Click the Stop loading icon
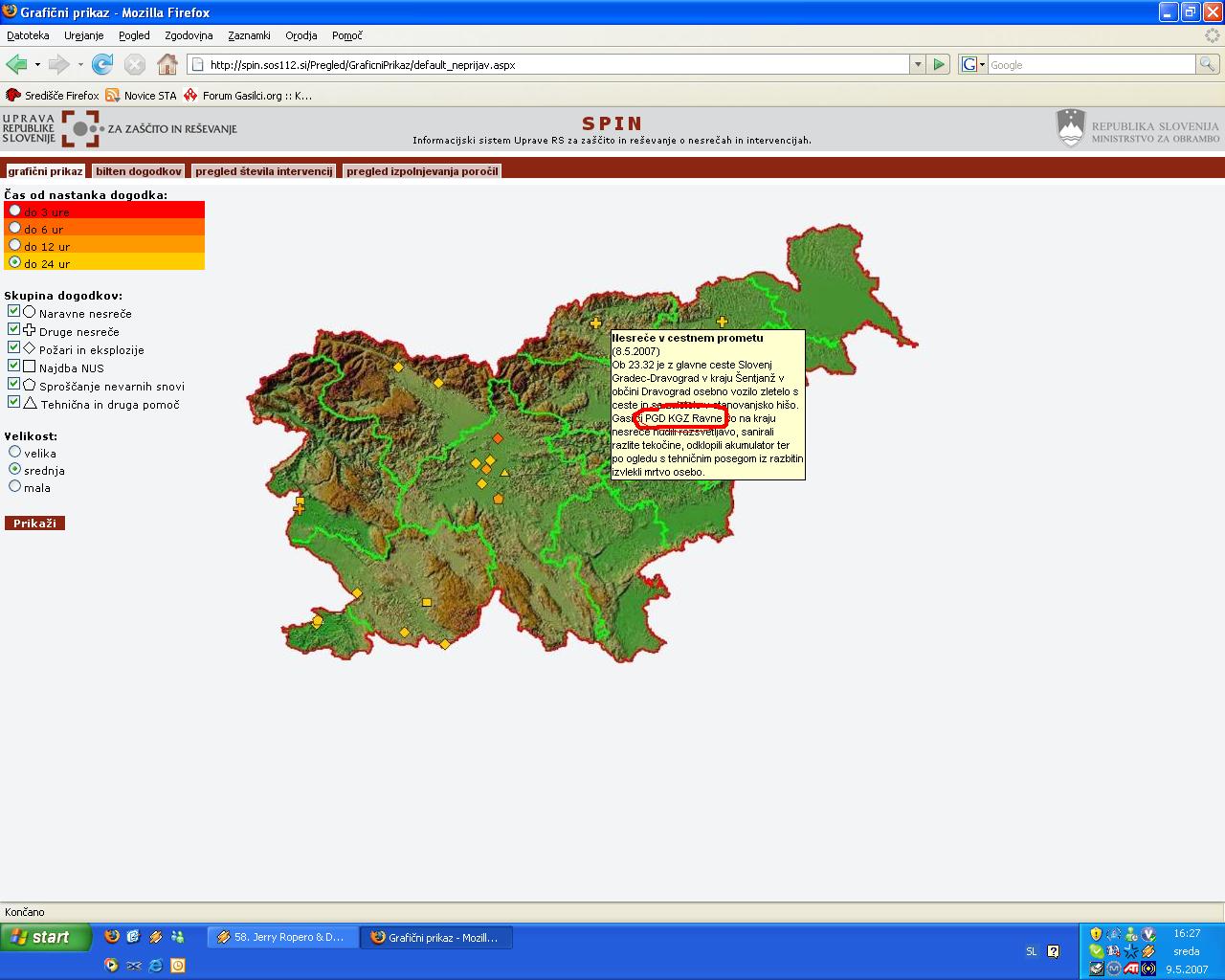Image resolution: width=1225 pixels, height=980 pixels. pyautogui.click(x=135, y=64)
